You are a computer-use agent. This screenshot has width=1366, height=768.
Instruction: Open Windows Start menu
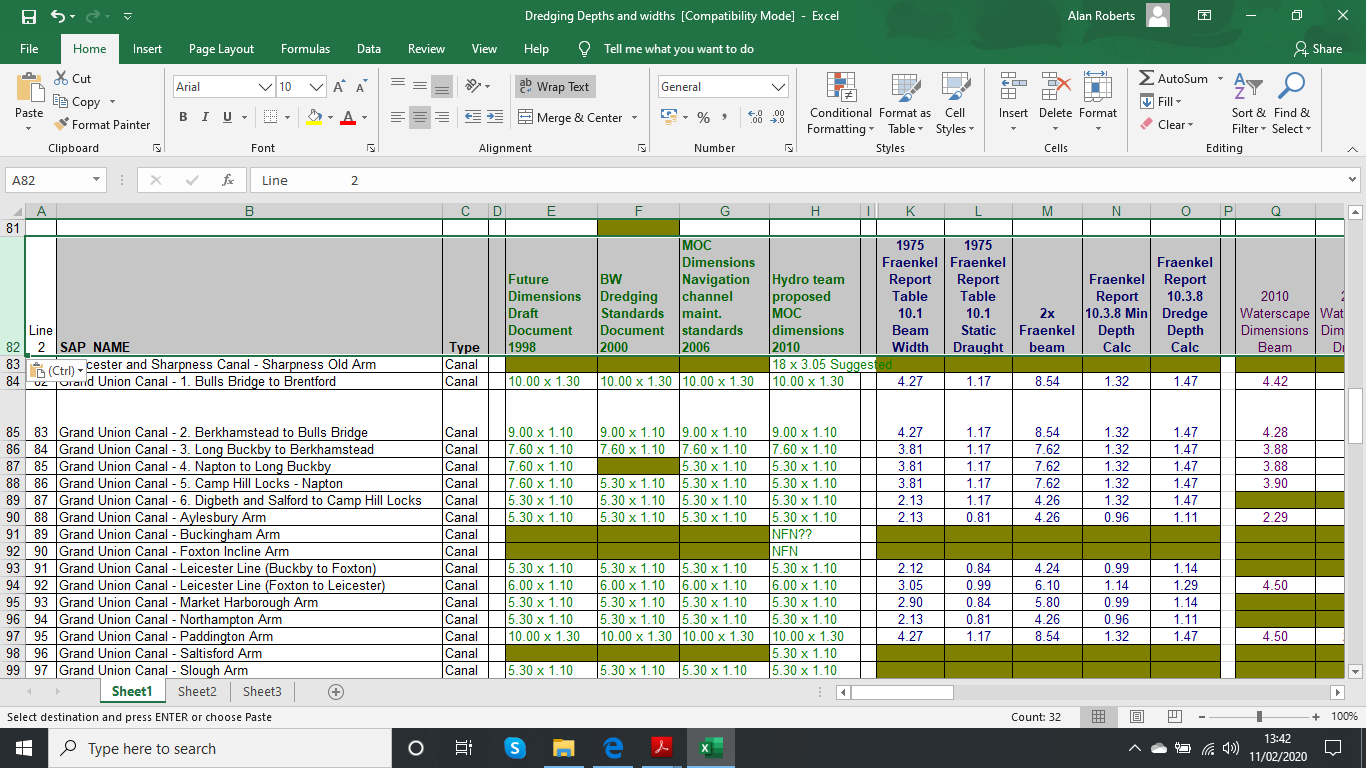pos(24,748)
